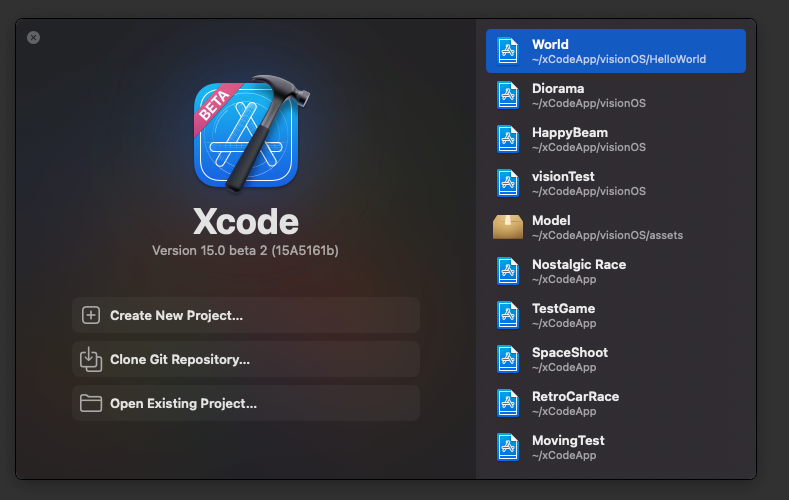Viewport: 789px width, 500px height.
Task: Select the TestGame recent project name
Action: (x=564, y=308)
